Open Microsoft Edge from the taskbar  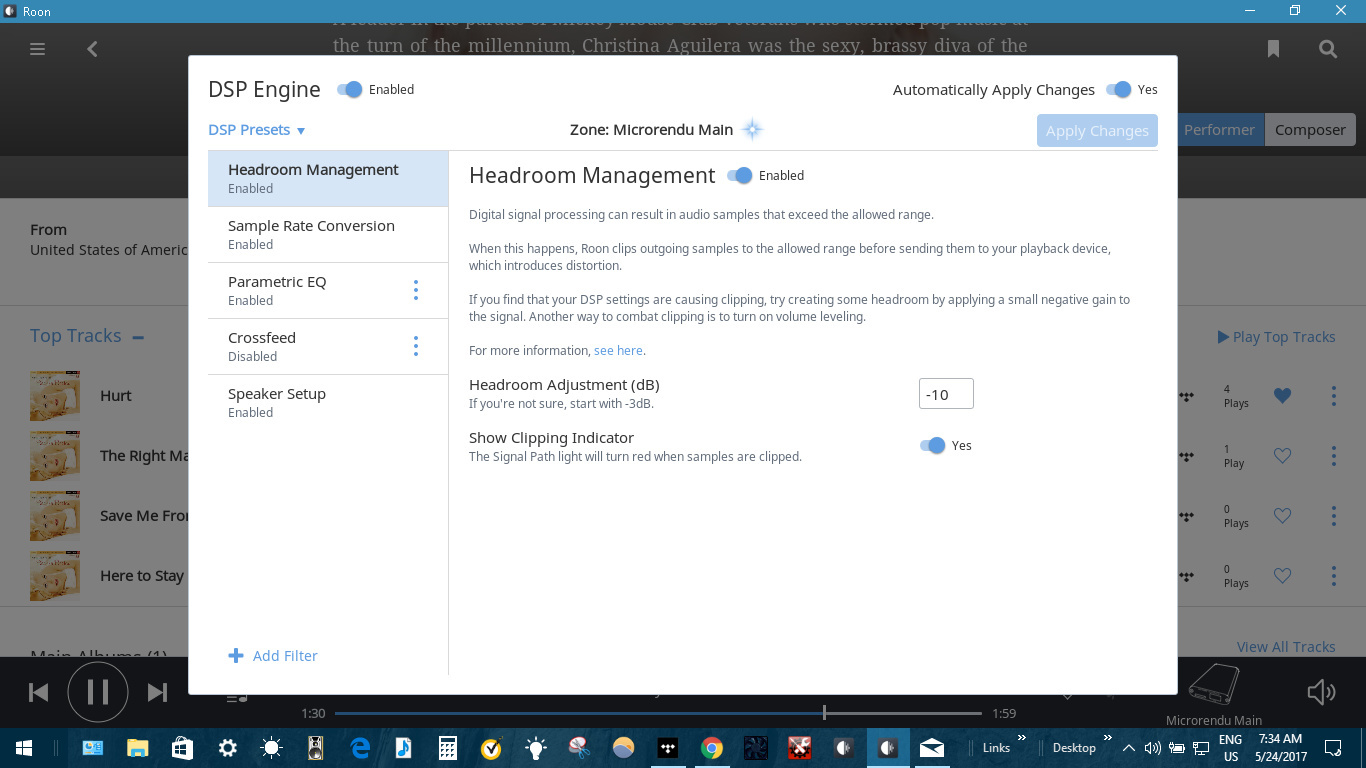pyautogui.click(x=359, y=748)
